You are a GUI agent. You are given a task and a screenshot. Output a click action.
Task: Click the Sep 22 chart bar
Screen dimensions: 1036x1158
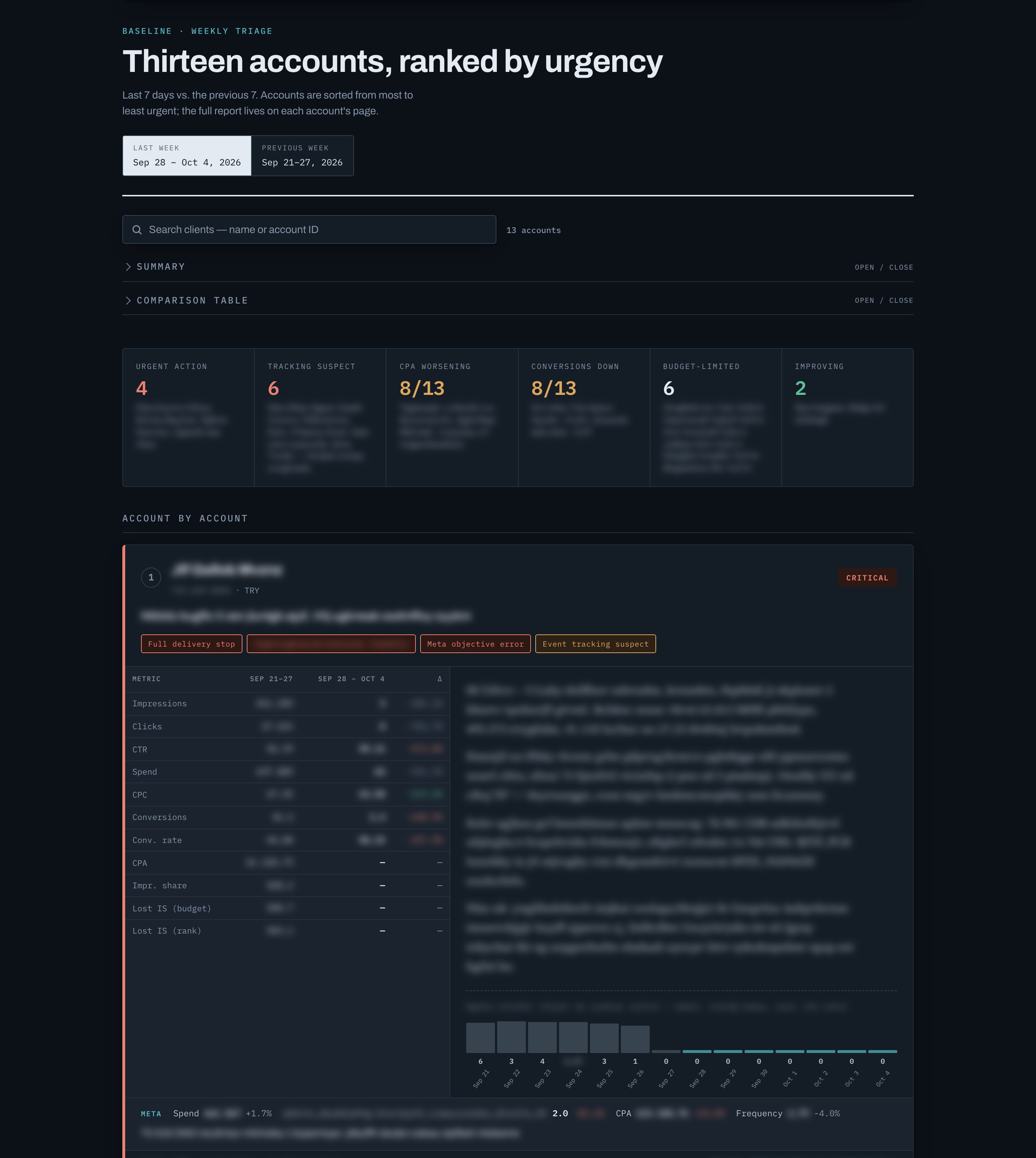(511, 1037)
